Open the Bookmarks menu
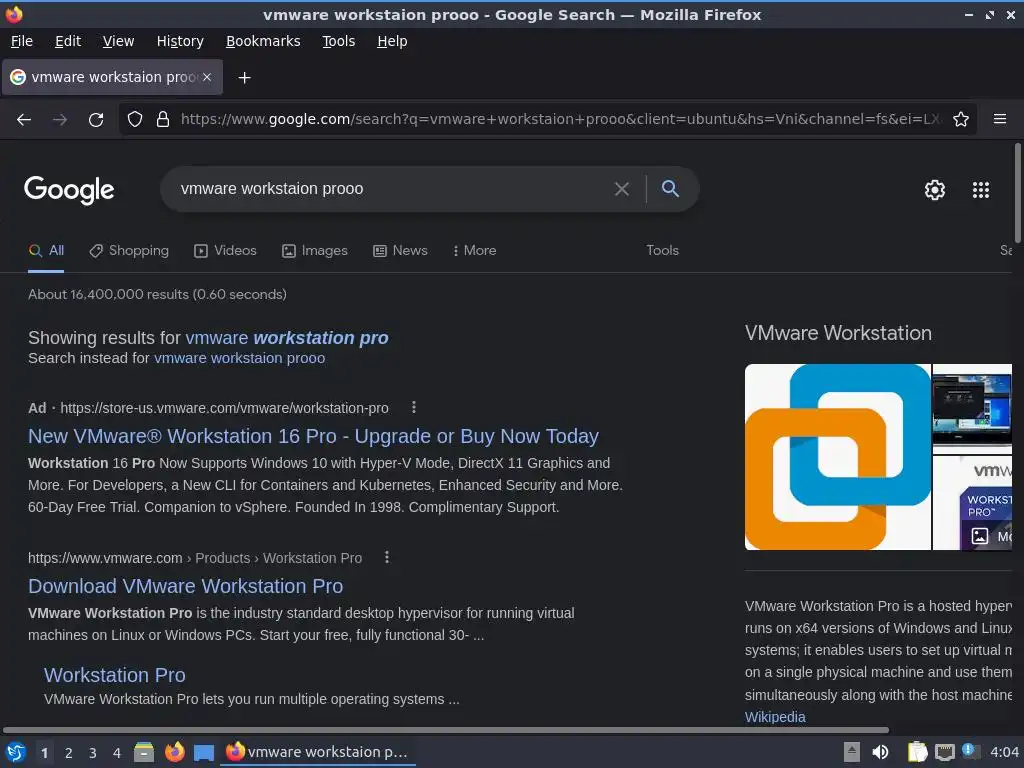This screenshot has width=1024, height=768. pyautogui.click(x=263, y=41)
